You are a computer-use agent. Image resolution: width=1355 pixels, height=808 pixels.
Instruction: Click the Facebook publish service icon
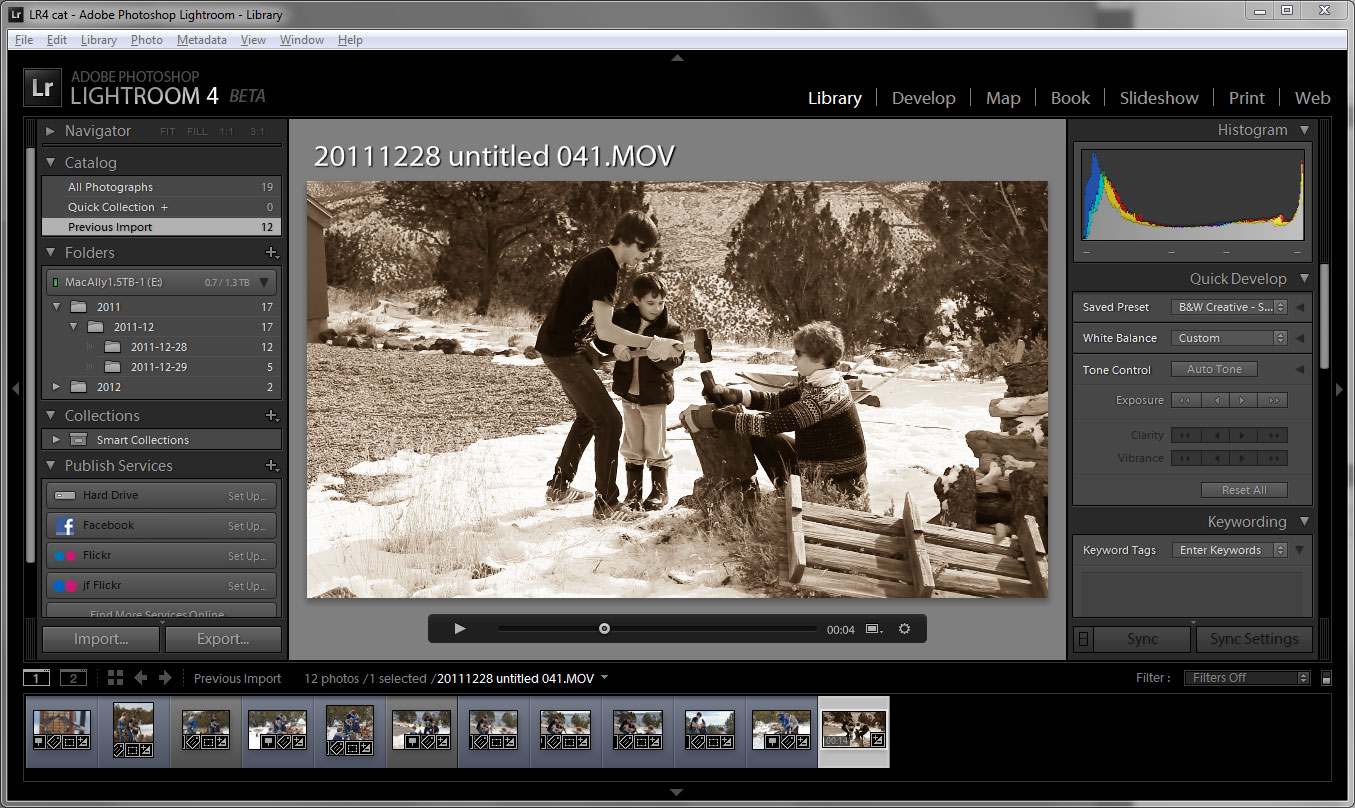click(65, 526)
